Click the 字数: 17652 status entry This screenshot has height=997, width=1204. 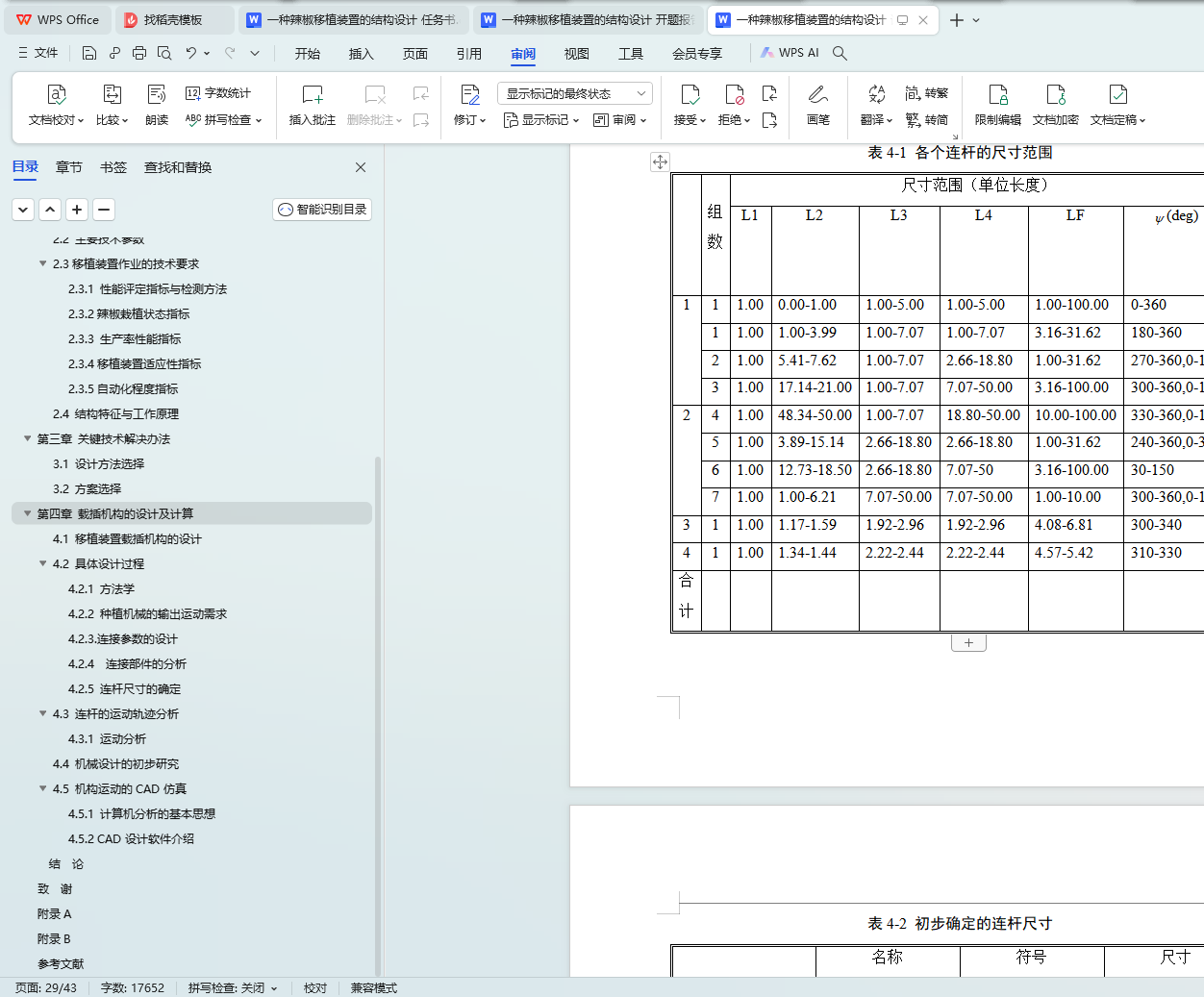coord(133,987)
